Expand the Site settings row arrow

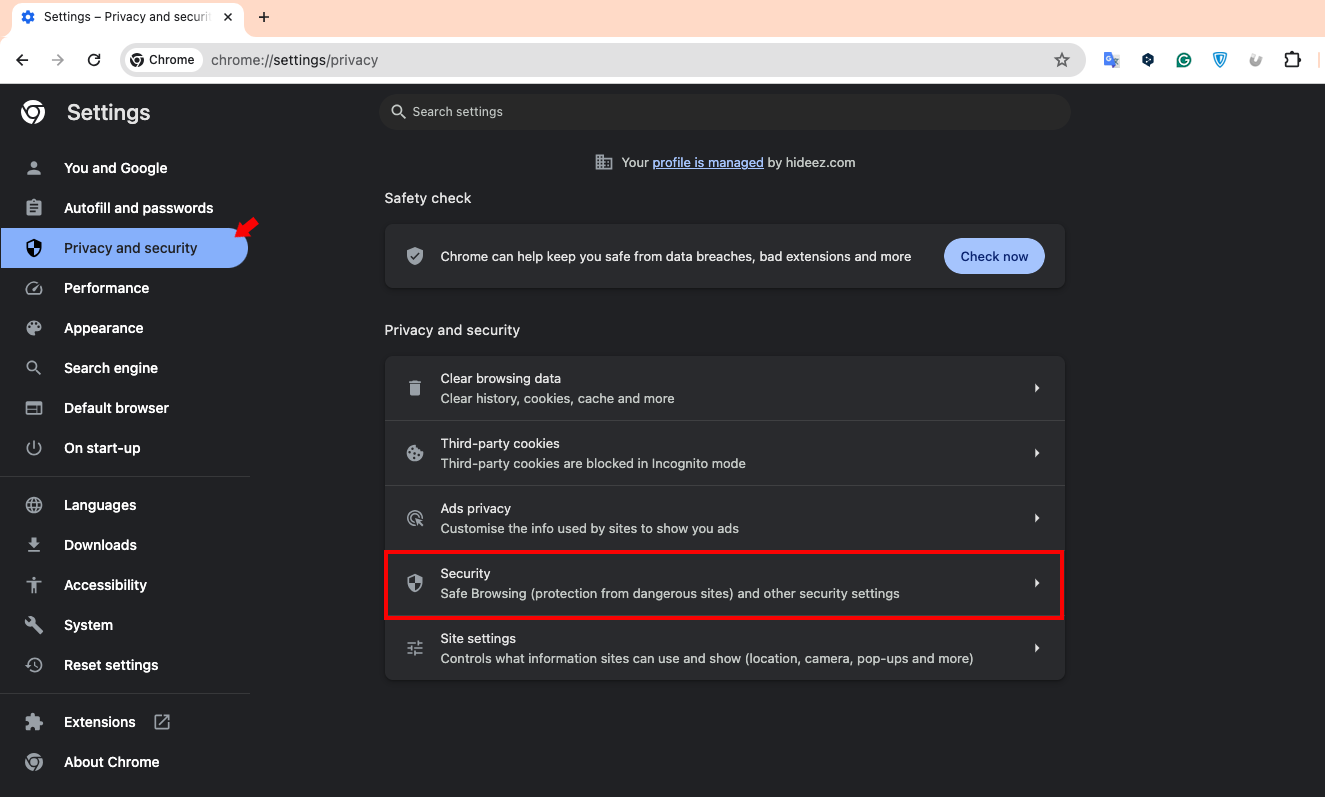click(1037, 648)
